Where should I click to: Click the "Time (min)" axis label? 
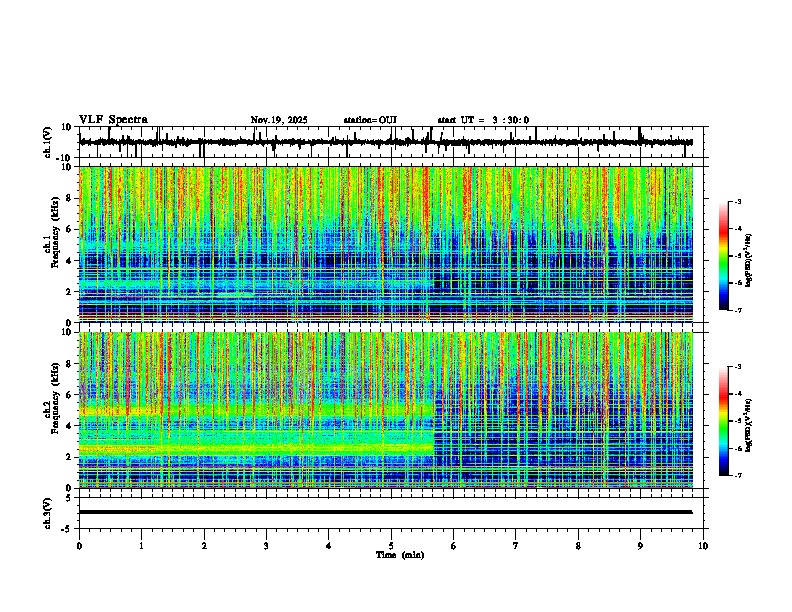pyautogui.click(x=400, y=555)
